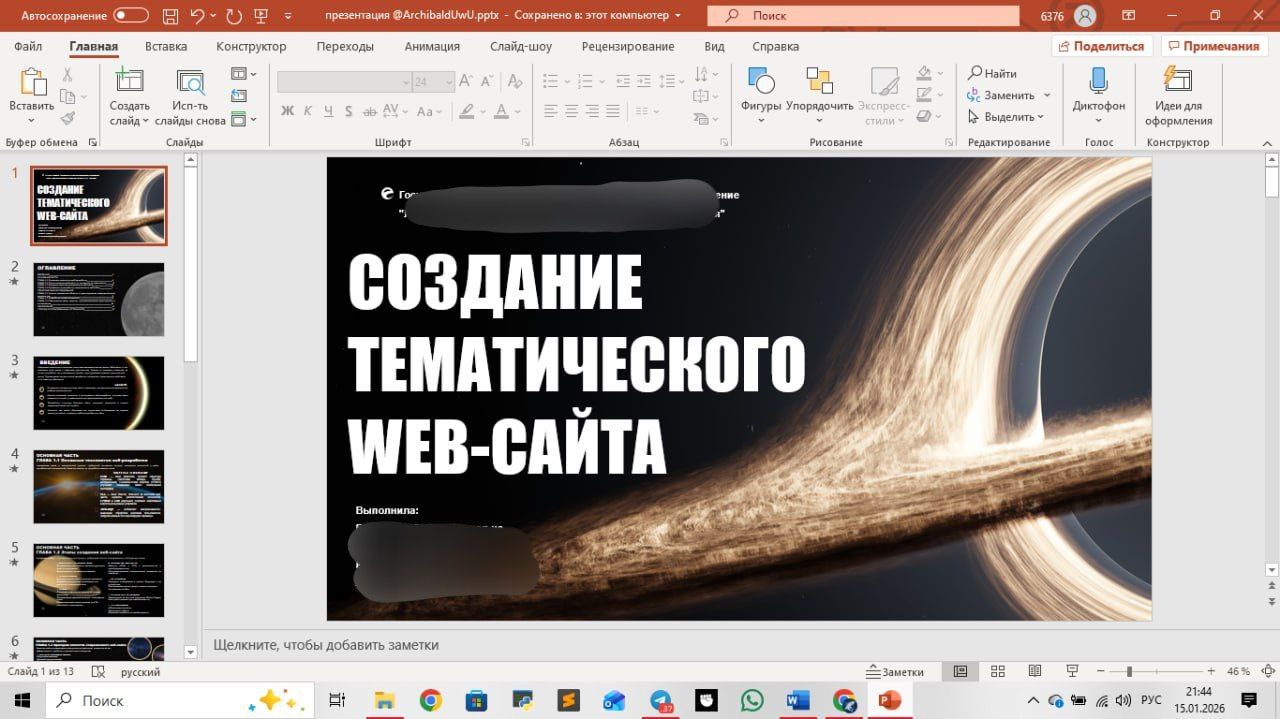The height and width of the screenshot is (719, 1280).
Task: Toggle italic К formatting
Action: [308, 111]
